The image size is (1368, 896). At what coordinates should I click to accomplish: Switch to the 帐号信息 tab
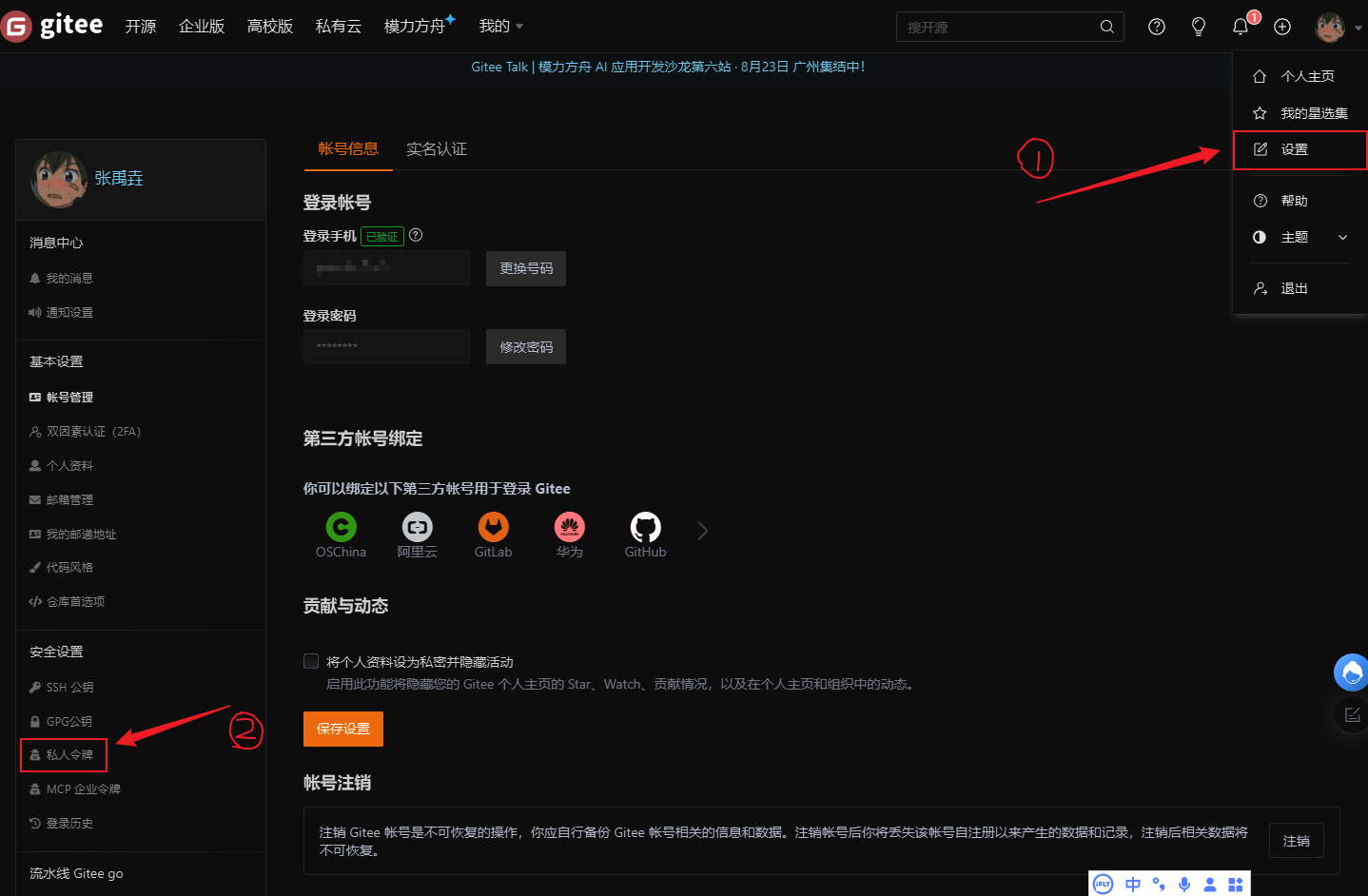(348, 148)
